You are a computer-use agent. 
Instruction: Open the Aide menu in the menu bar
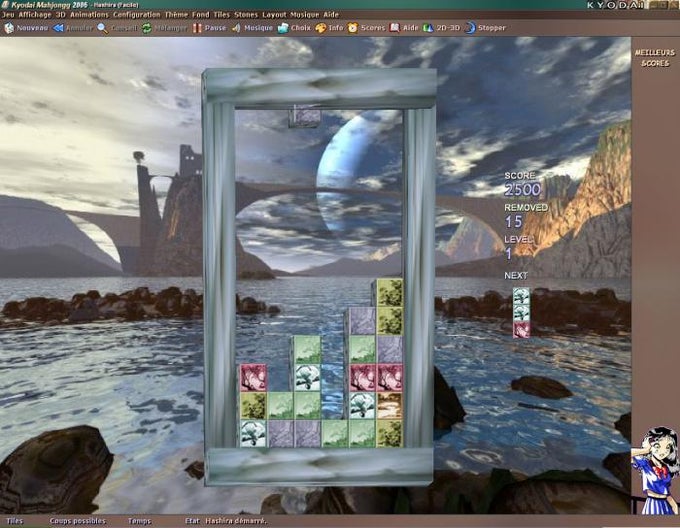[x=331, y=14]
